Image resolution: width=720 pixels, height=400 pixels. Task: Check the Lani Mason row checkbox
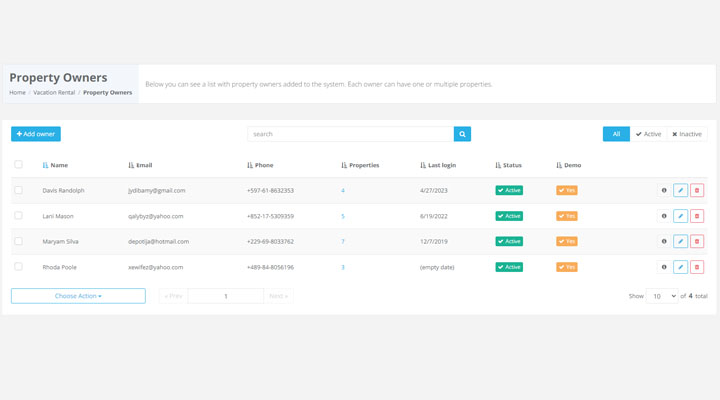(18, 215)
